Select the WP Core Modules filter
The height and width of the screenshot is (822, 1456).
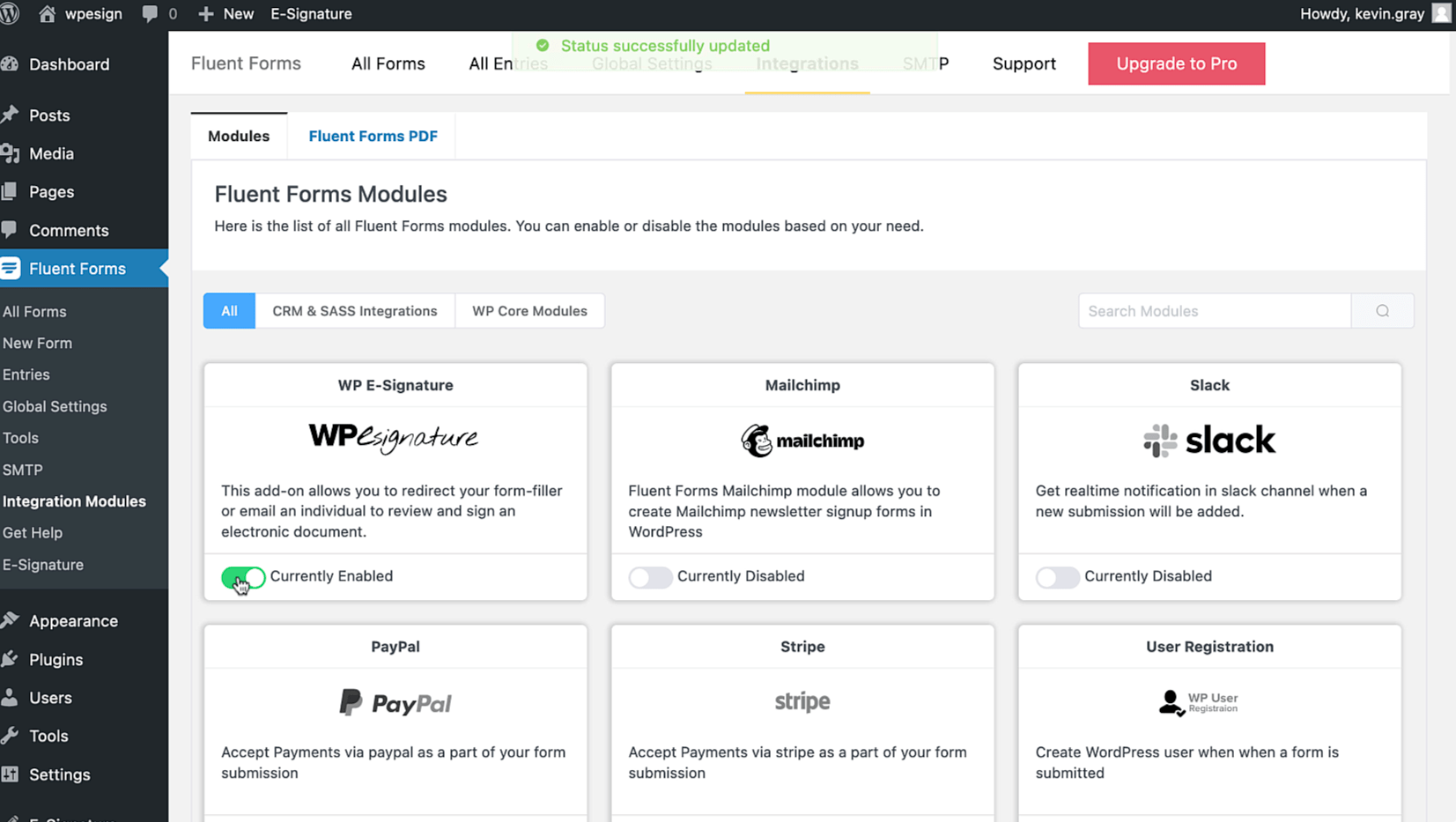[x=529, y=311]
